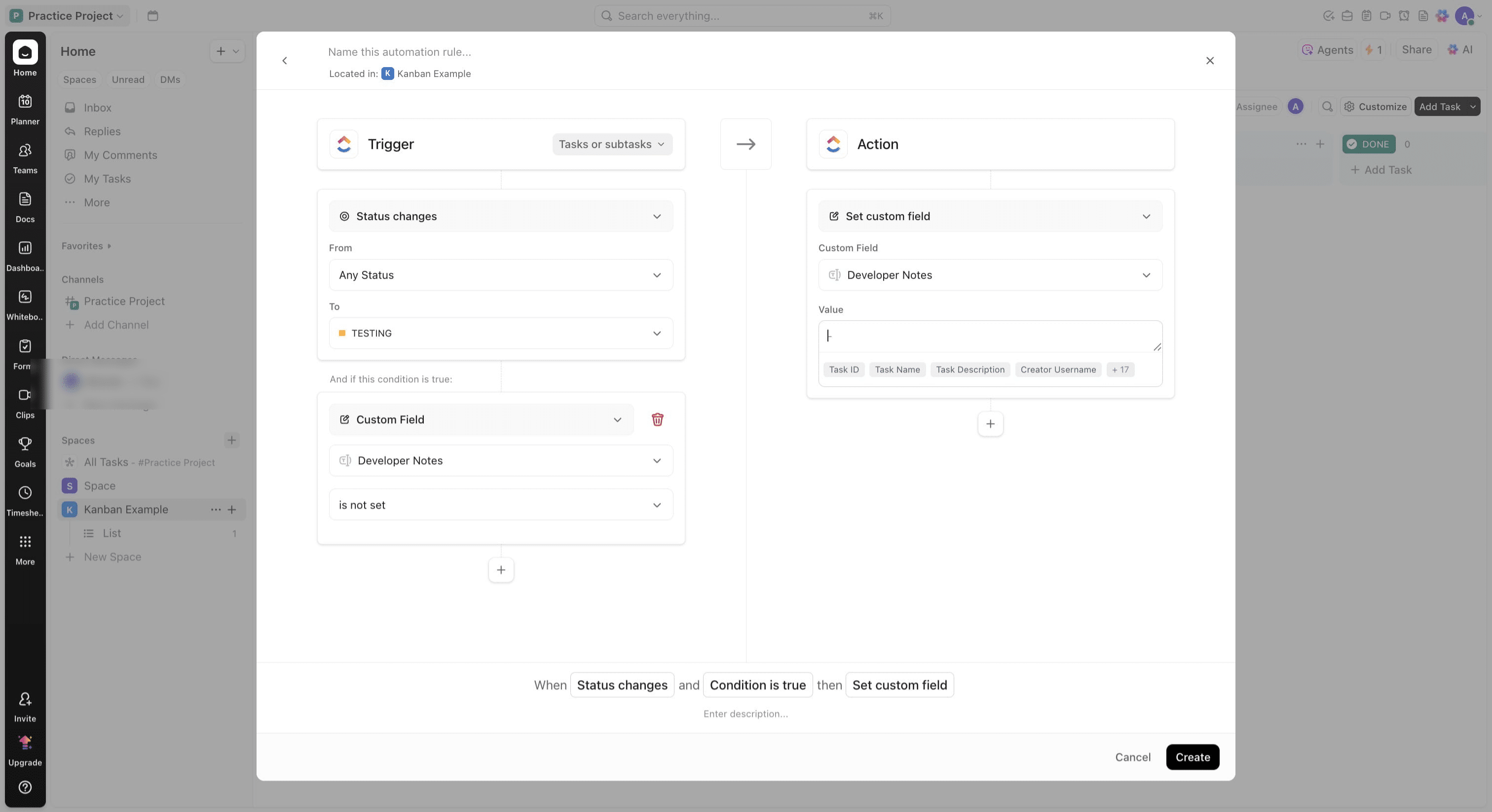
Task: Open the Kanban Example ellipsis menu
Action: [216, 510]
